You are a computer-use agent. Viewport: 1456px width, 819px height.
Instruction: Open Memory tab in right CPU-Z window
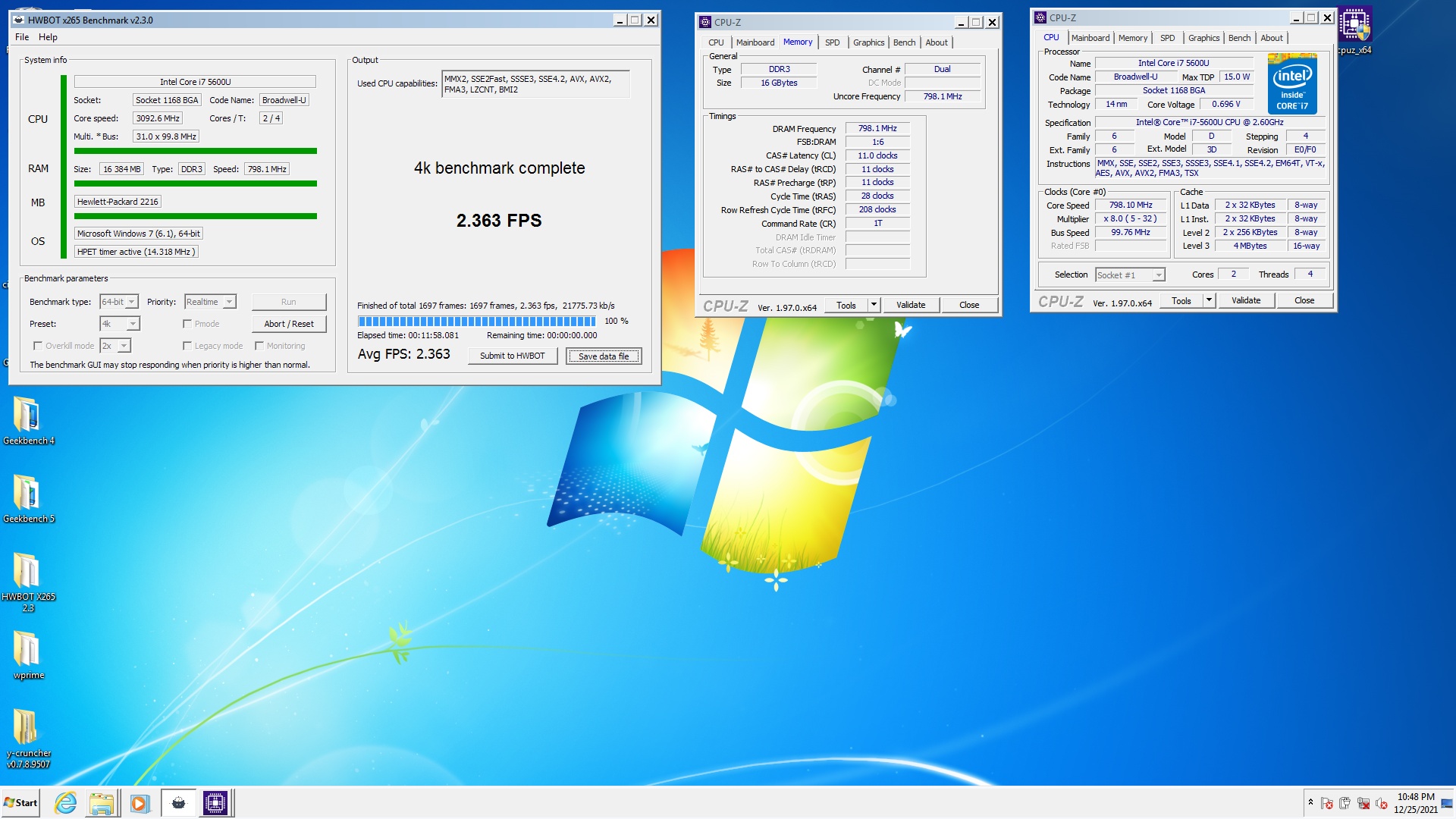click(x=1132, y=38)
